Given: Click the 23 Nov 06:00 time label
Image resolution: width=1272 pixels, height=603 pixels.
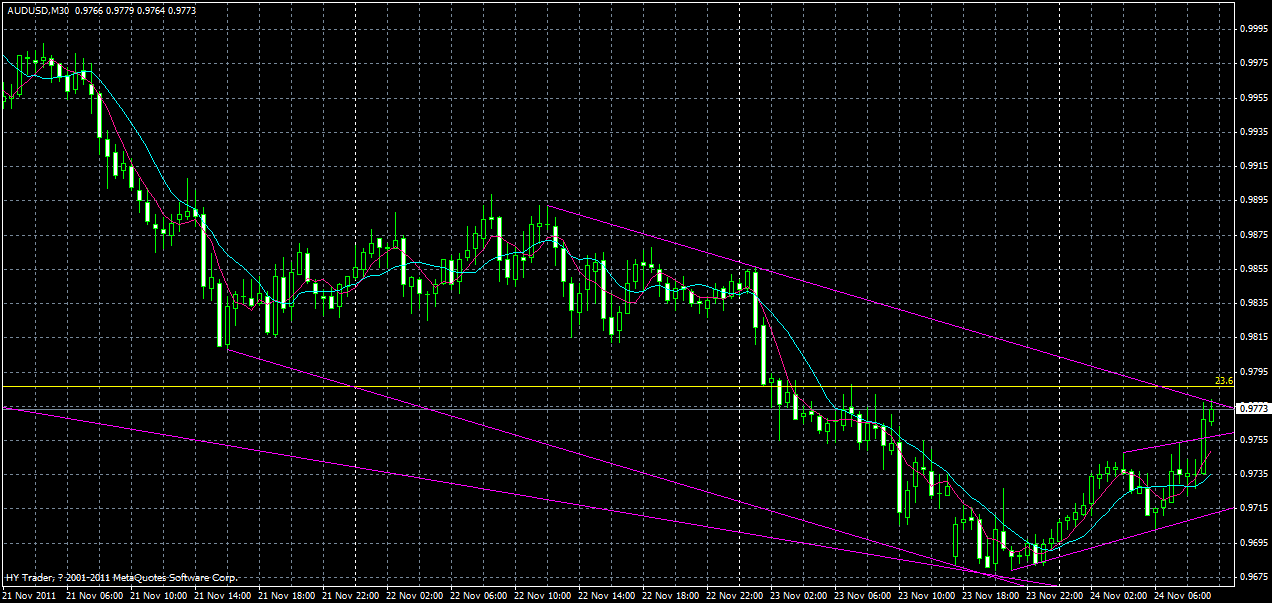Looking at the screenshot, I should (863, 594).
